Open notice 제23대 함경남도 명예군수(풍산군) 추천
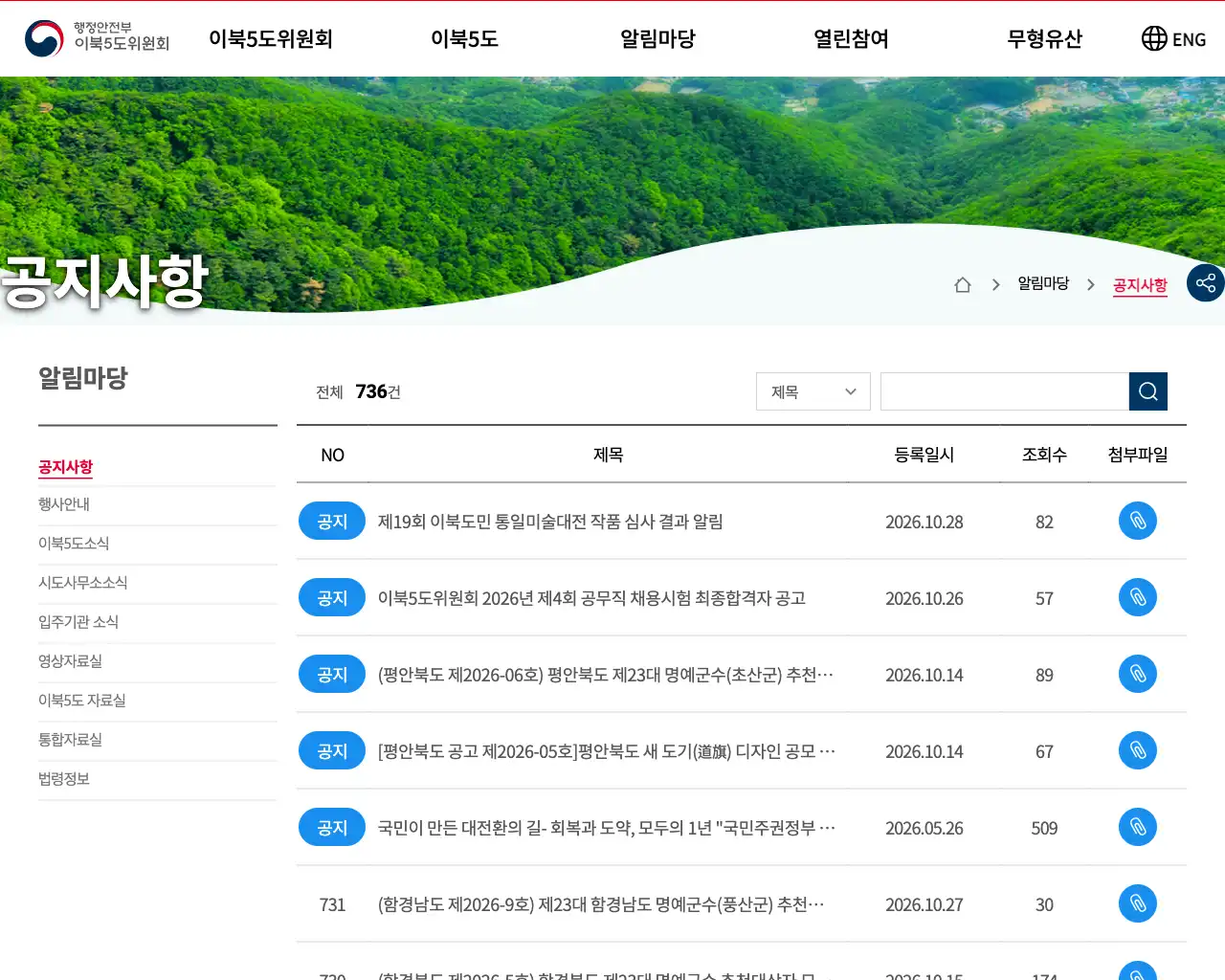The image size is (1225, 980). pyautogui.click(x=601, y=904)
